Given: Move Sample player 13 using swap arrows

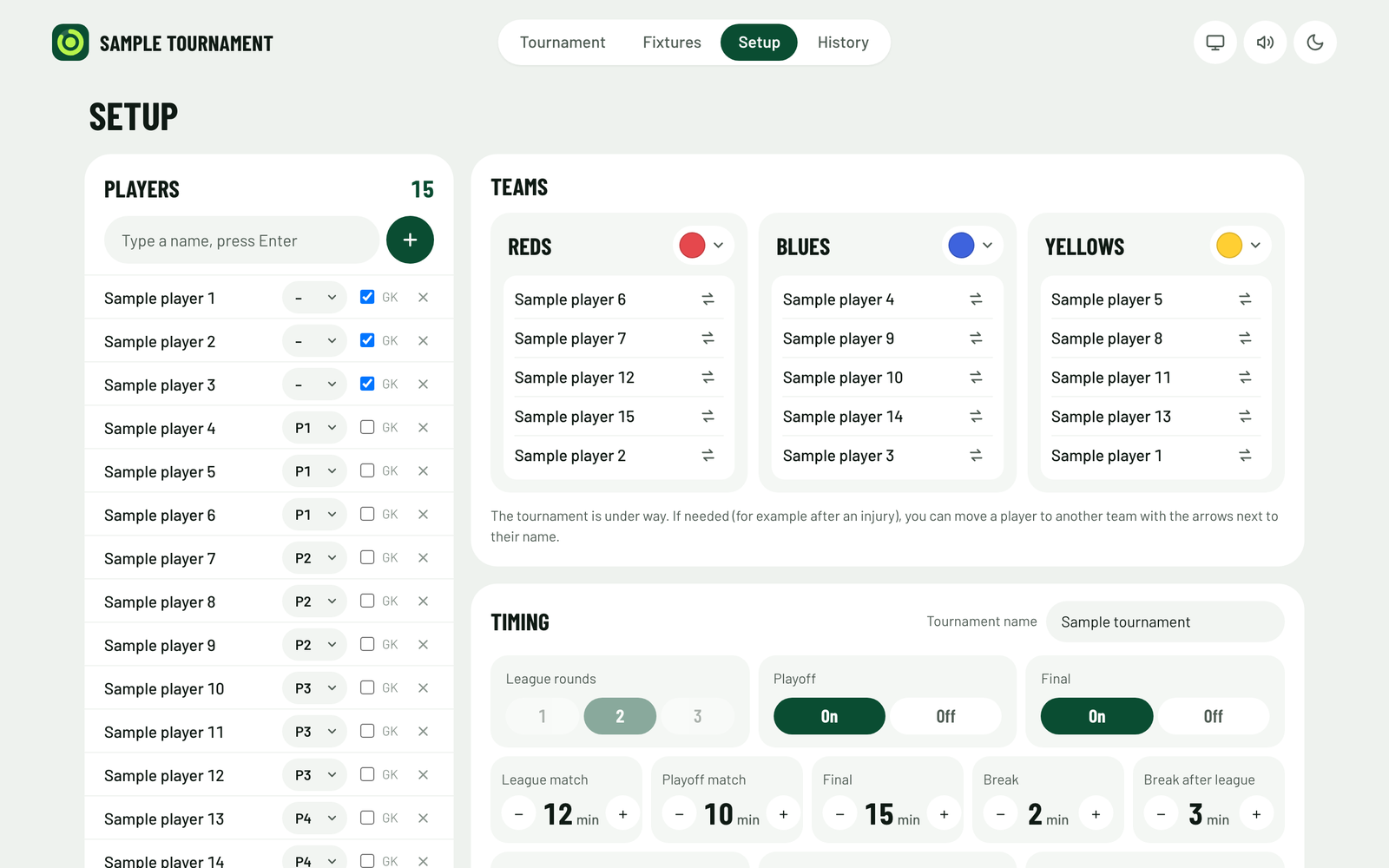Looking at the screenshot, I should point(1245,417).
